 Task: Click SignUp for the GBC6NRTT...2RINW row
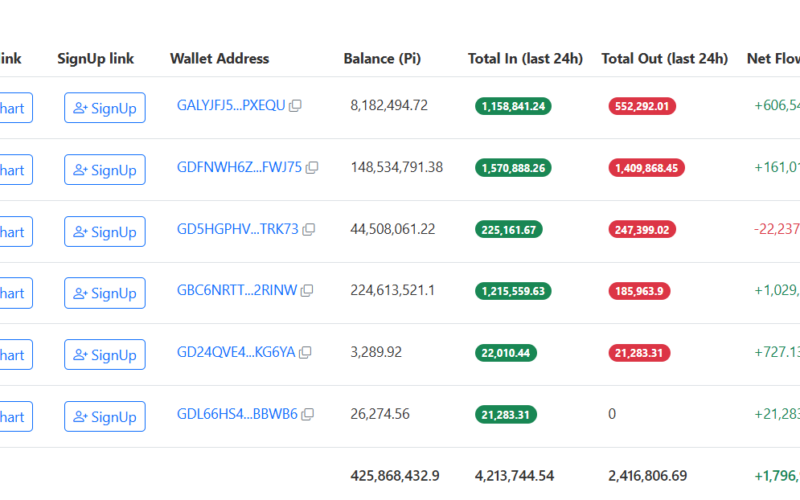[x=105, y=293]
